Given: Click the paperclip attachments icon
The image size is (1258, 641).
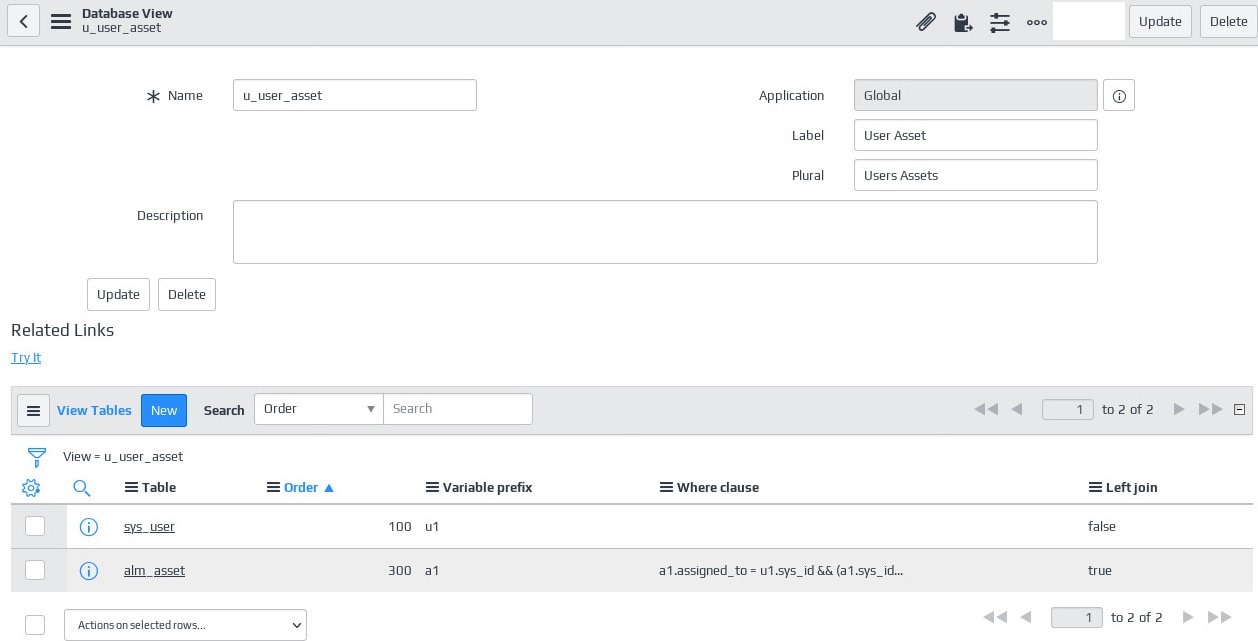Looking at the screenshot, I should pos(926,21).
